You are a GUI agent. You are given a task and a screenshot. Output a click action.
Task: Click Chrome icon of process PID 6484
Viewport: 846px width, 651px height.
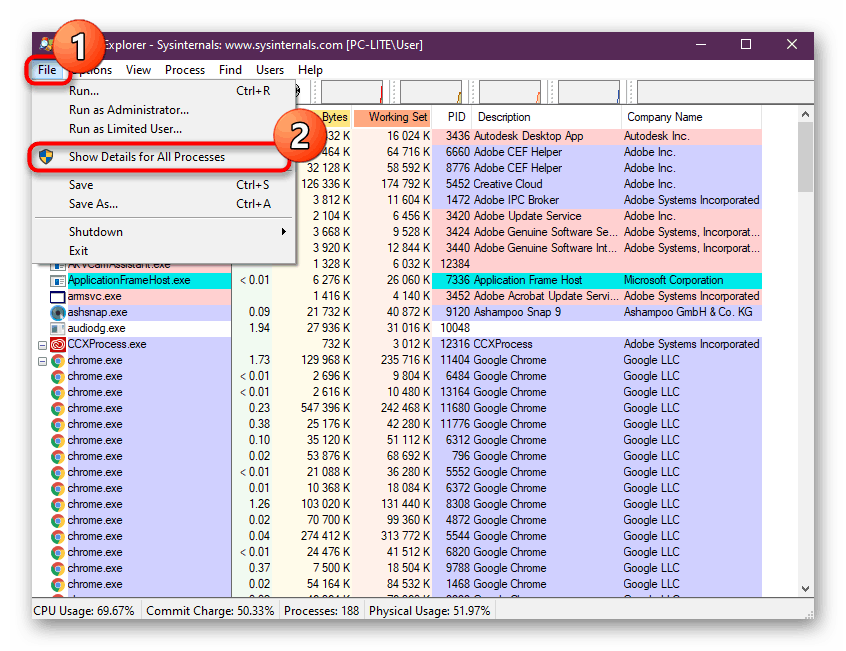[x=58, y=376]
